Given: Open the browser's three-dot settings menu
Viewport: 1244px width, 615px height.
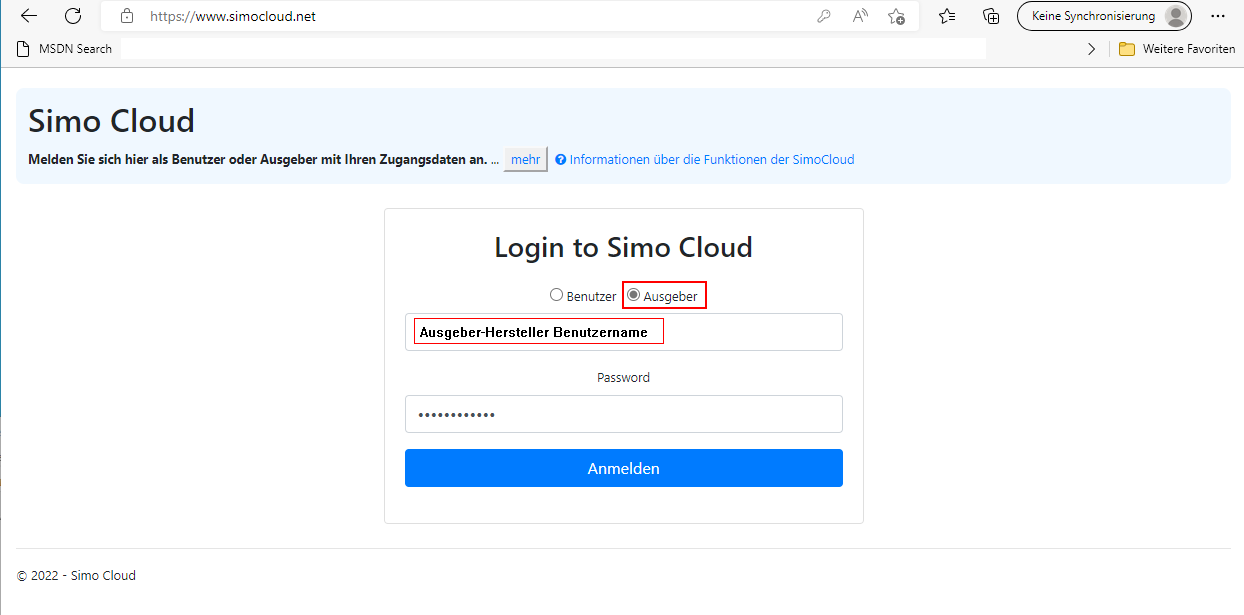Looking at the screenshot, I should (x=1217, y=16).
